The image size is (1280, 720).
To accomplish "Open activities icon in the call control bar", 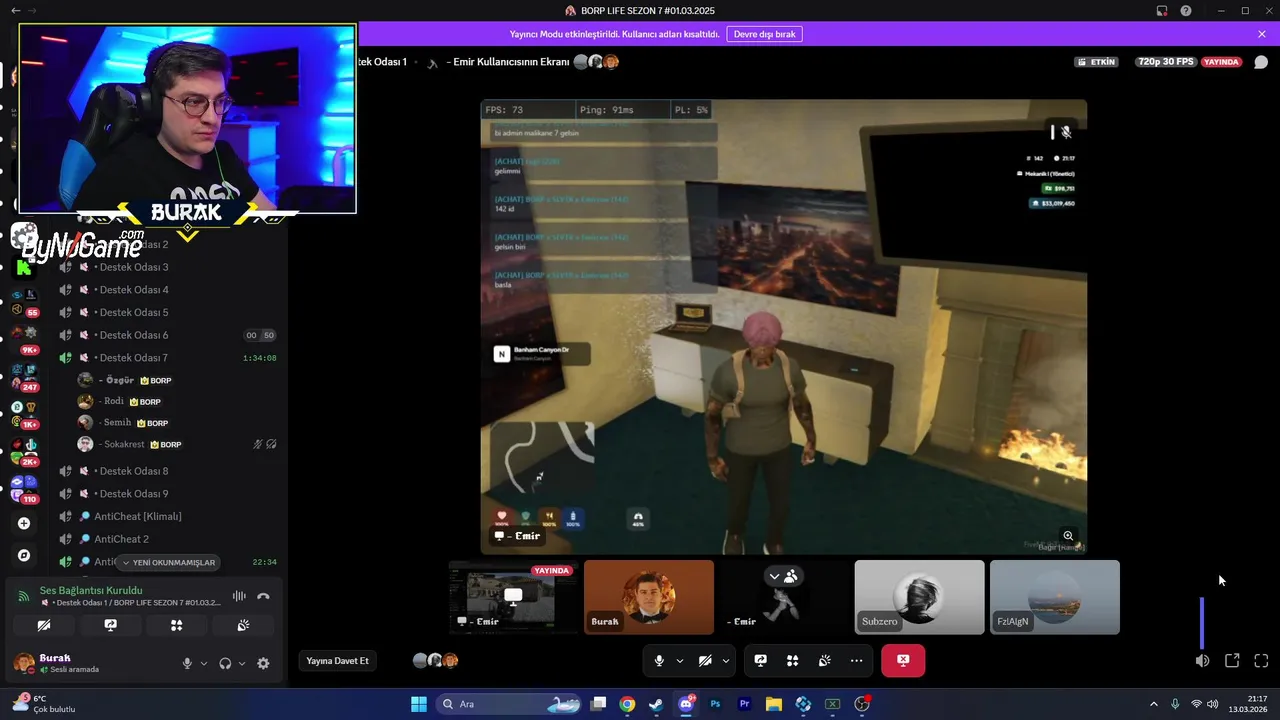I will click(x=792, y=661).
